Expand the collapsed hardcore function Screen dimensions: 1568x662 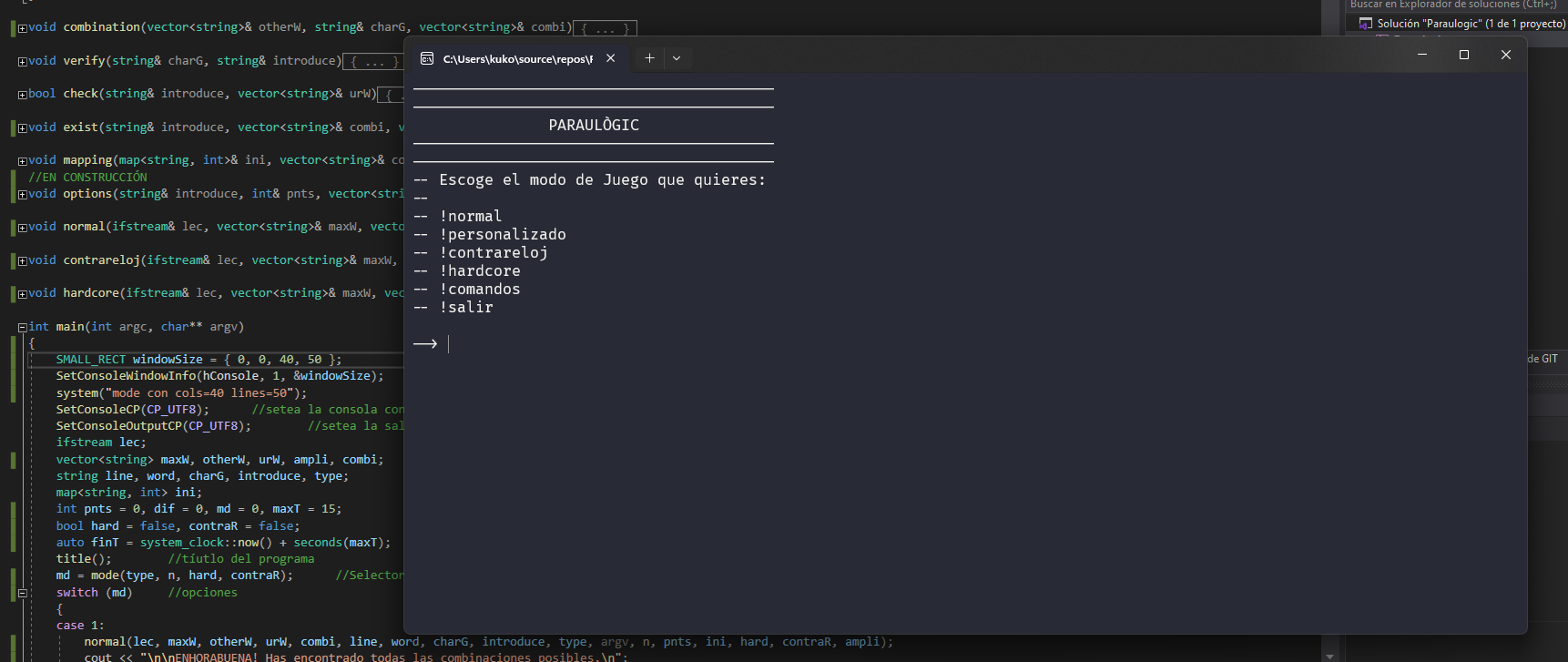pos(22,294)
